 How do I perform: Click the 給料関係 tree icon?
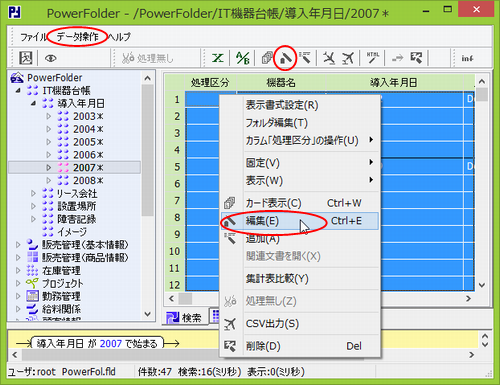tap(32, 309)
